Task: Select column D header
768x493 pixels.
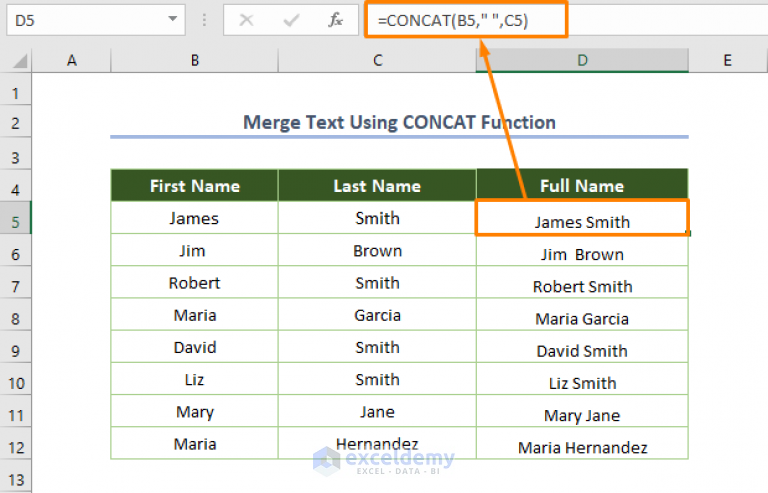Action: coord(582,61)
